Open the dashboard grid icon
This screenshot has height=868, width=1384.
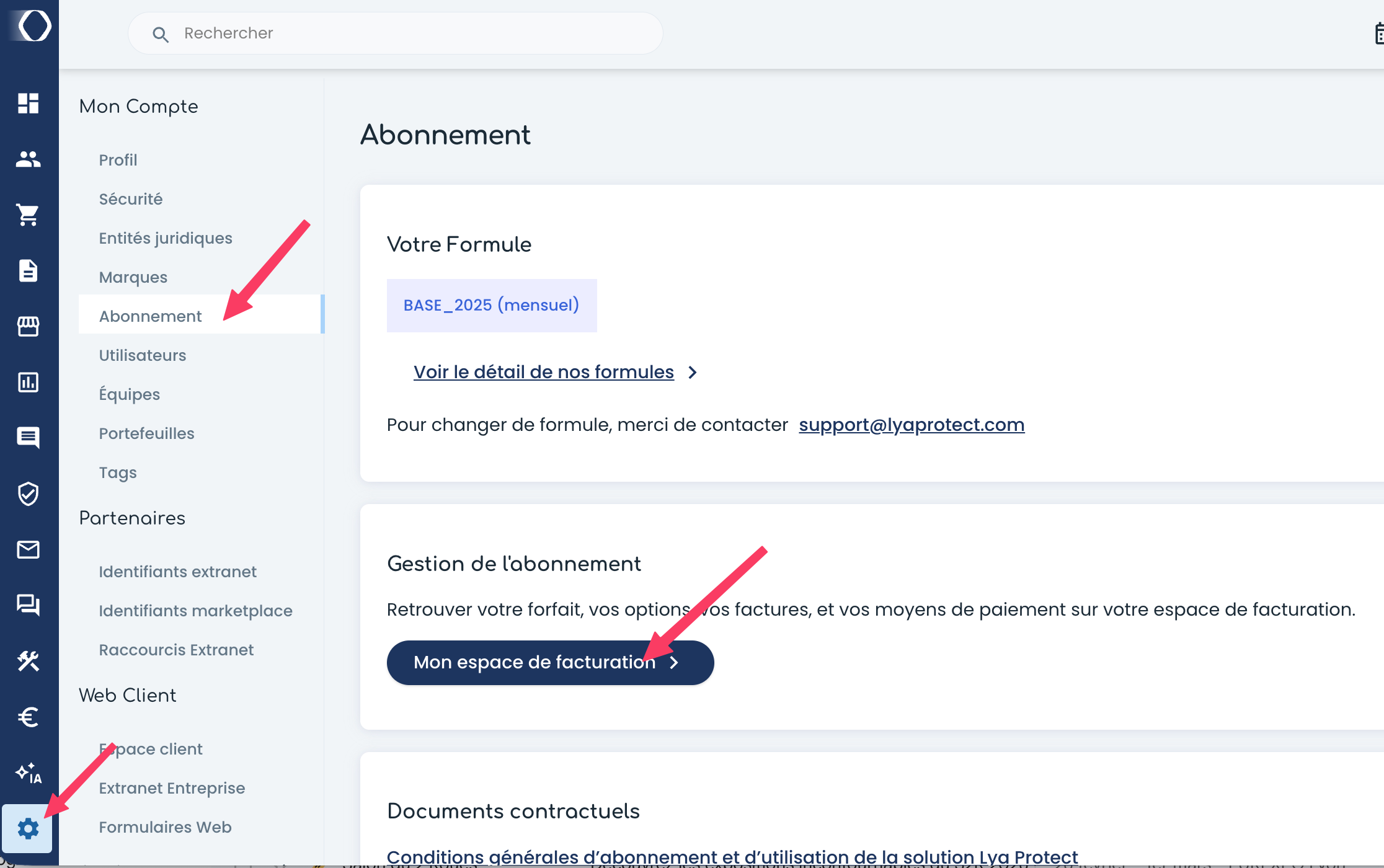tap(29, 104)
